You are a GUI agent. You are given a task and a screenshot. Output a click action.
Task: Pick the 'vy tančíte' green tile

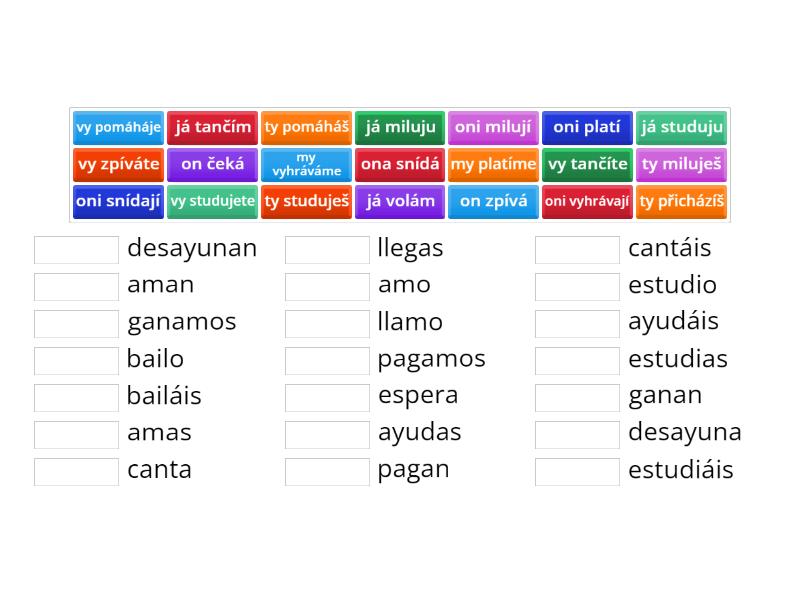click(x=587, y=164)
